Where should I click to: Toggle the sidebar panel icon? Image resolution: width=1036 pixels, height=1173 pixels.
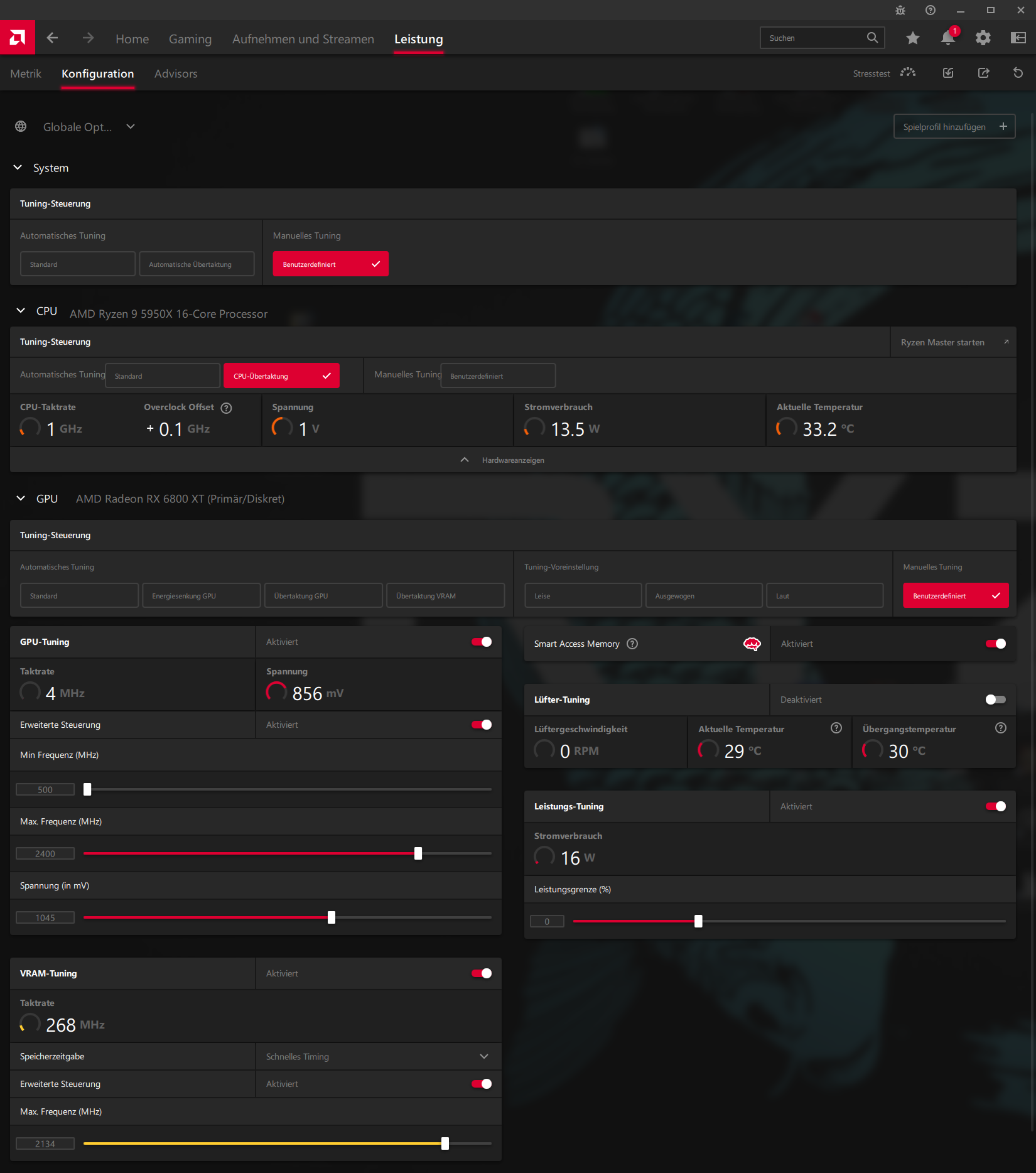[x=1018, y=38]
